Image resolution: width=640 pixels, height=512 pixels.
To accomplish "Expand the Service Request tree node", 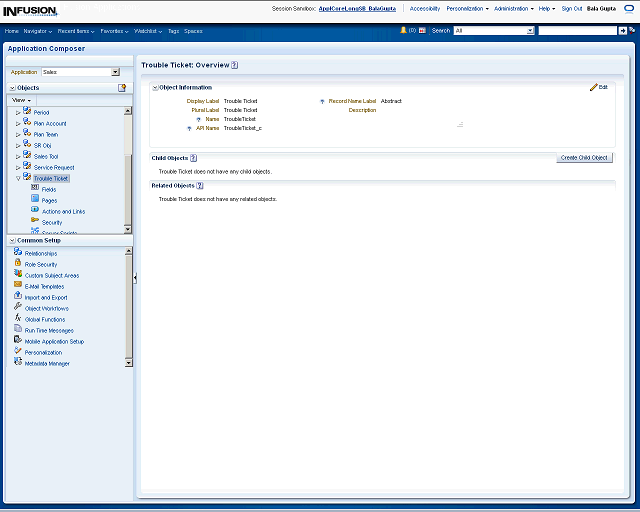I will point(18,167).
